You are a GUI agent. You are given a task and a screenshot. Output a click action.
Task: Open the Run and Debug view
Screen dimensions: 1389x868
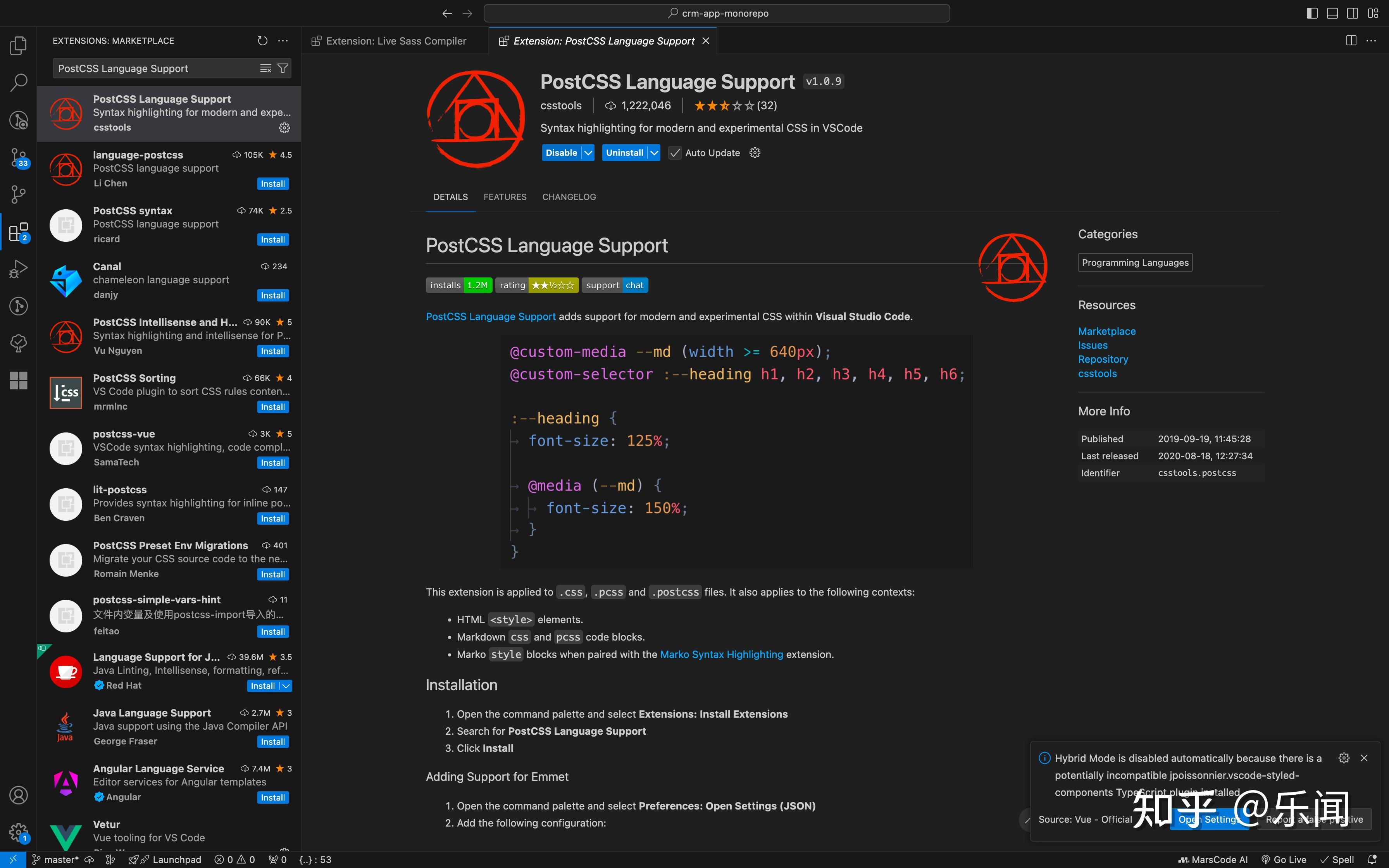[18, 268]
